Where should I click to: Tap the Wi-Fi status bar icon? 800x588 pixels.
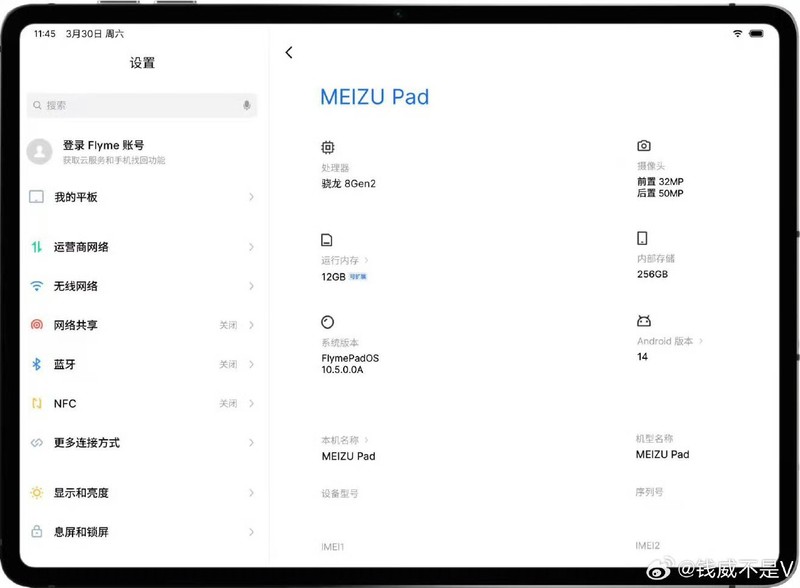pos(737,34)
